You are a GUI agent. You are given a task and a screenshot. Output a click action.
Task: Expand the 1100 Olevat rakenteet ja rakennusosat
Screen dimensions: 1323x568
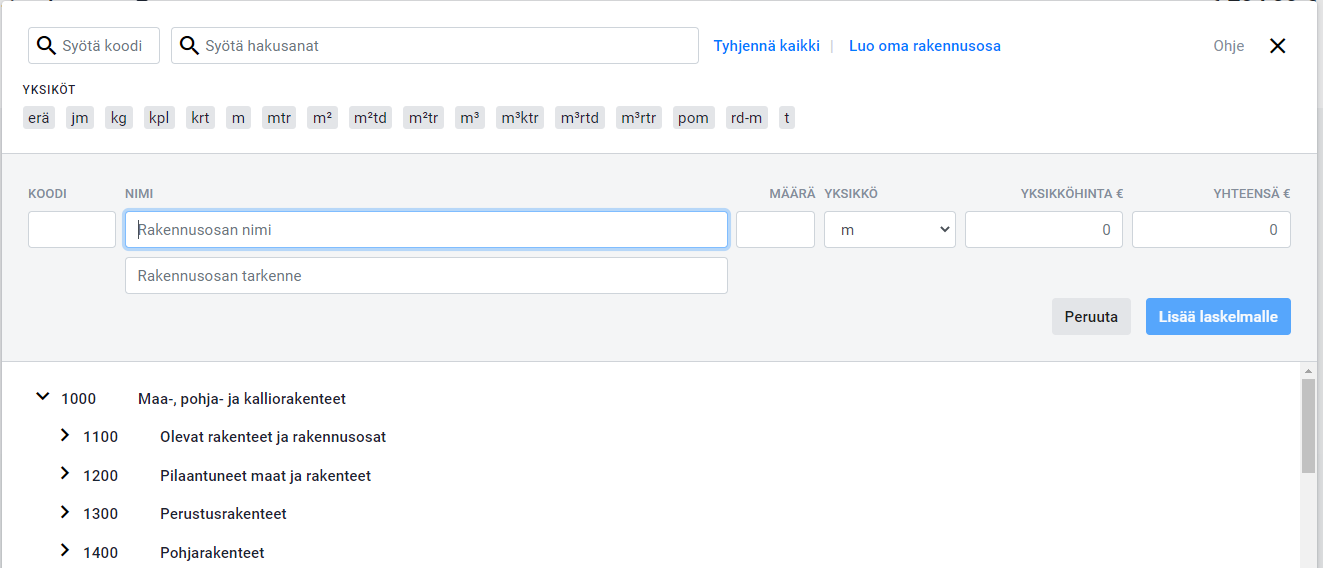click(65, 436)
